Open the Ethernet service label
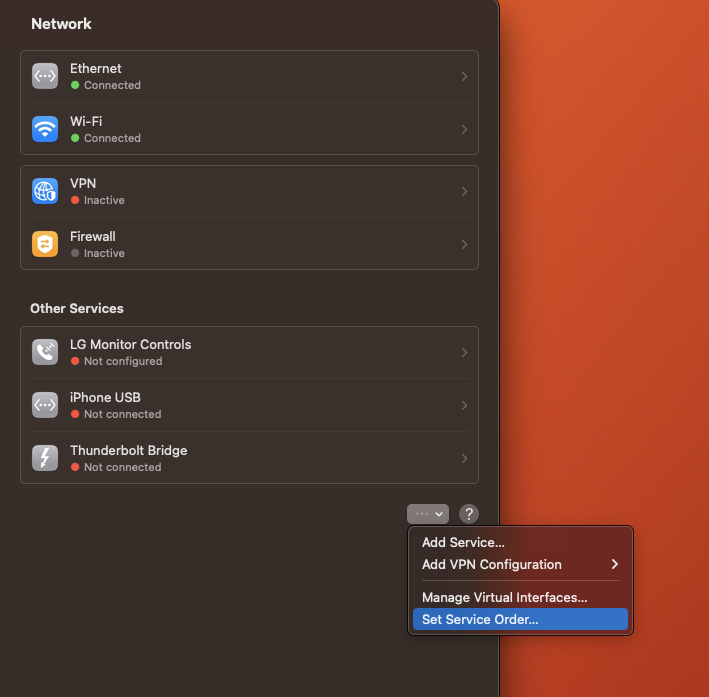Screen dimensions: 709x697 (x=95, y=68)
